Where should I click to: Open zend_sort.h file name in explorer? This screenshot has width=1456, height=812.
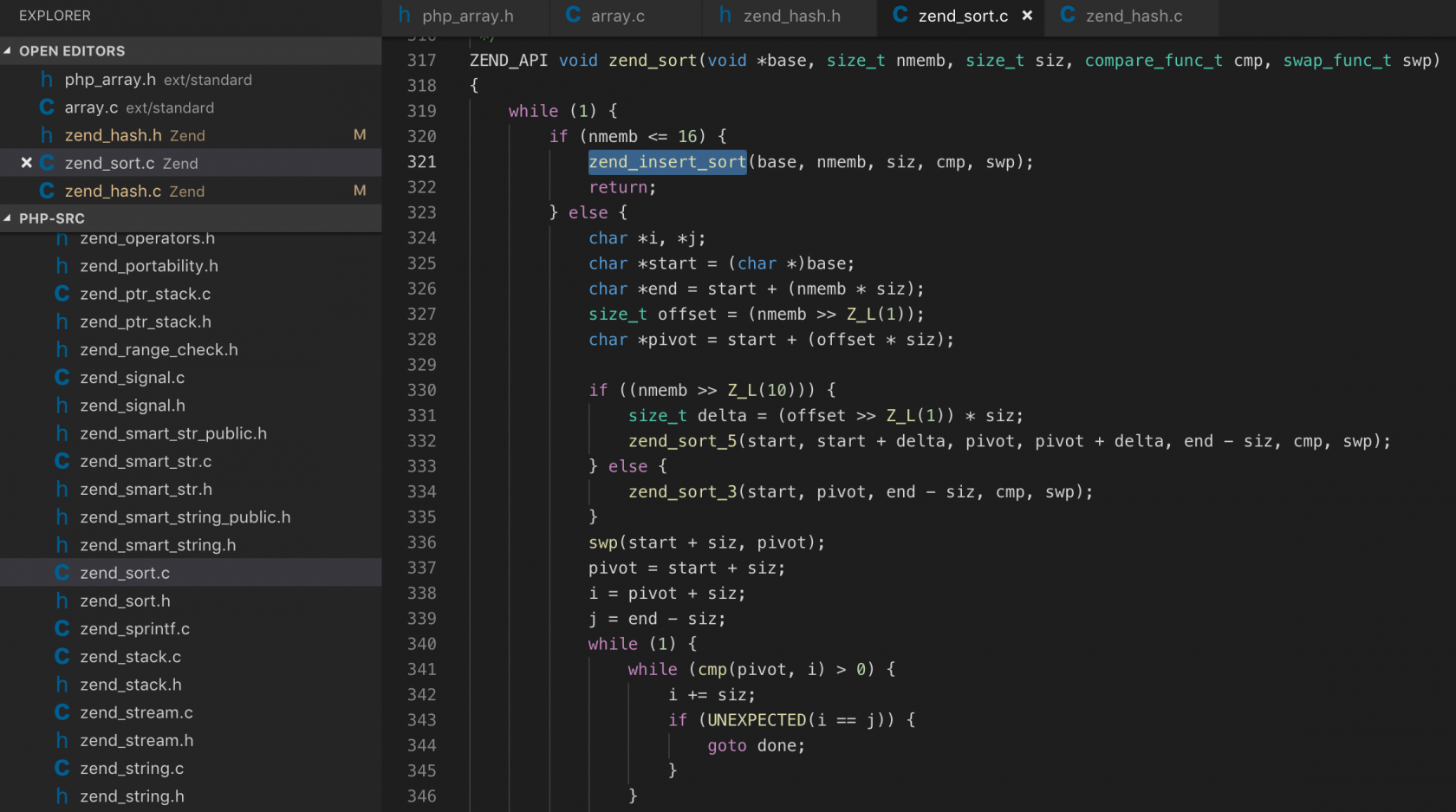[x=125, y=601]
